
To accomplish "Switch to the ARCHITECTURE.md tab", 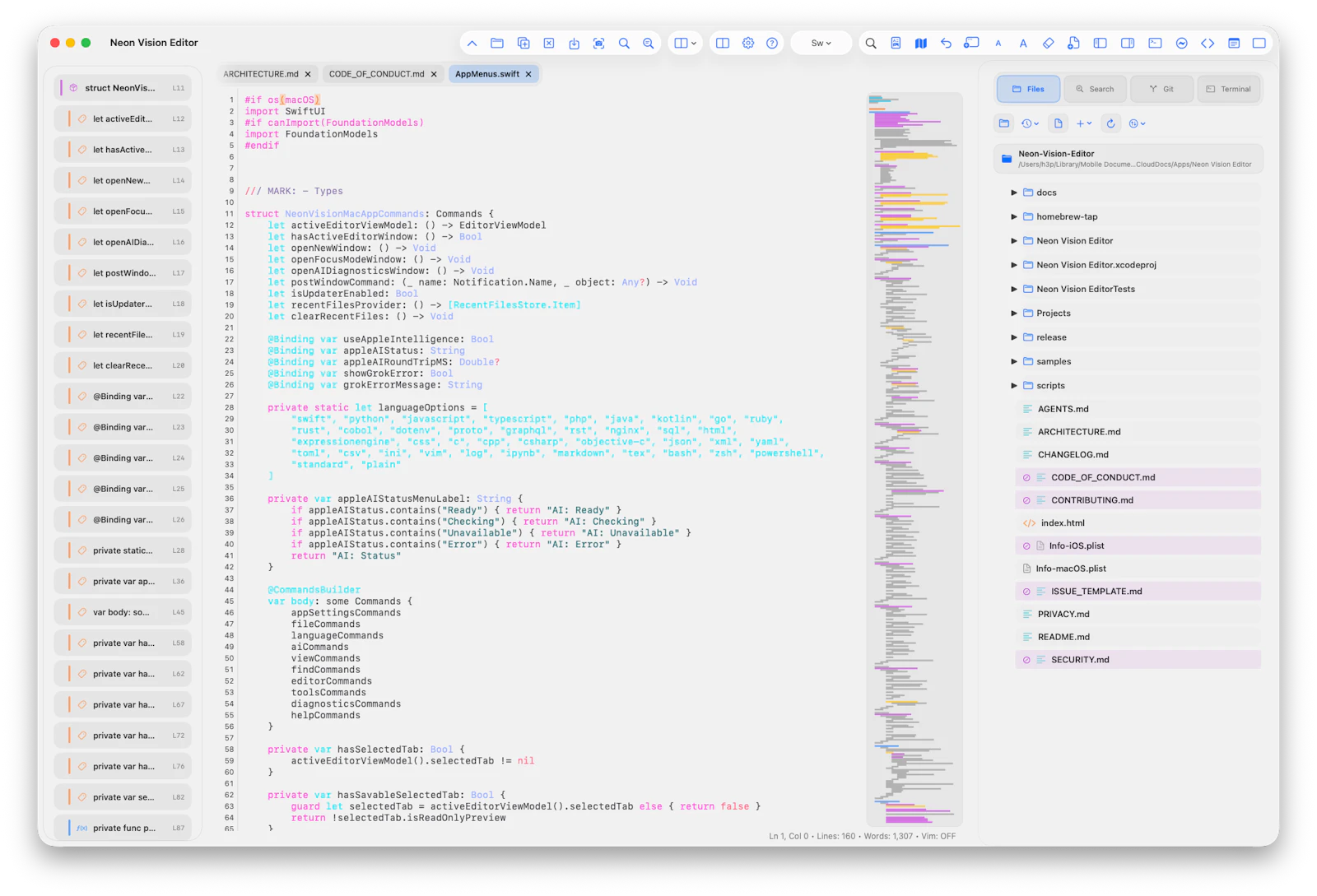I will point(261,74).
